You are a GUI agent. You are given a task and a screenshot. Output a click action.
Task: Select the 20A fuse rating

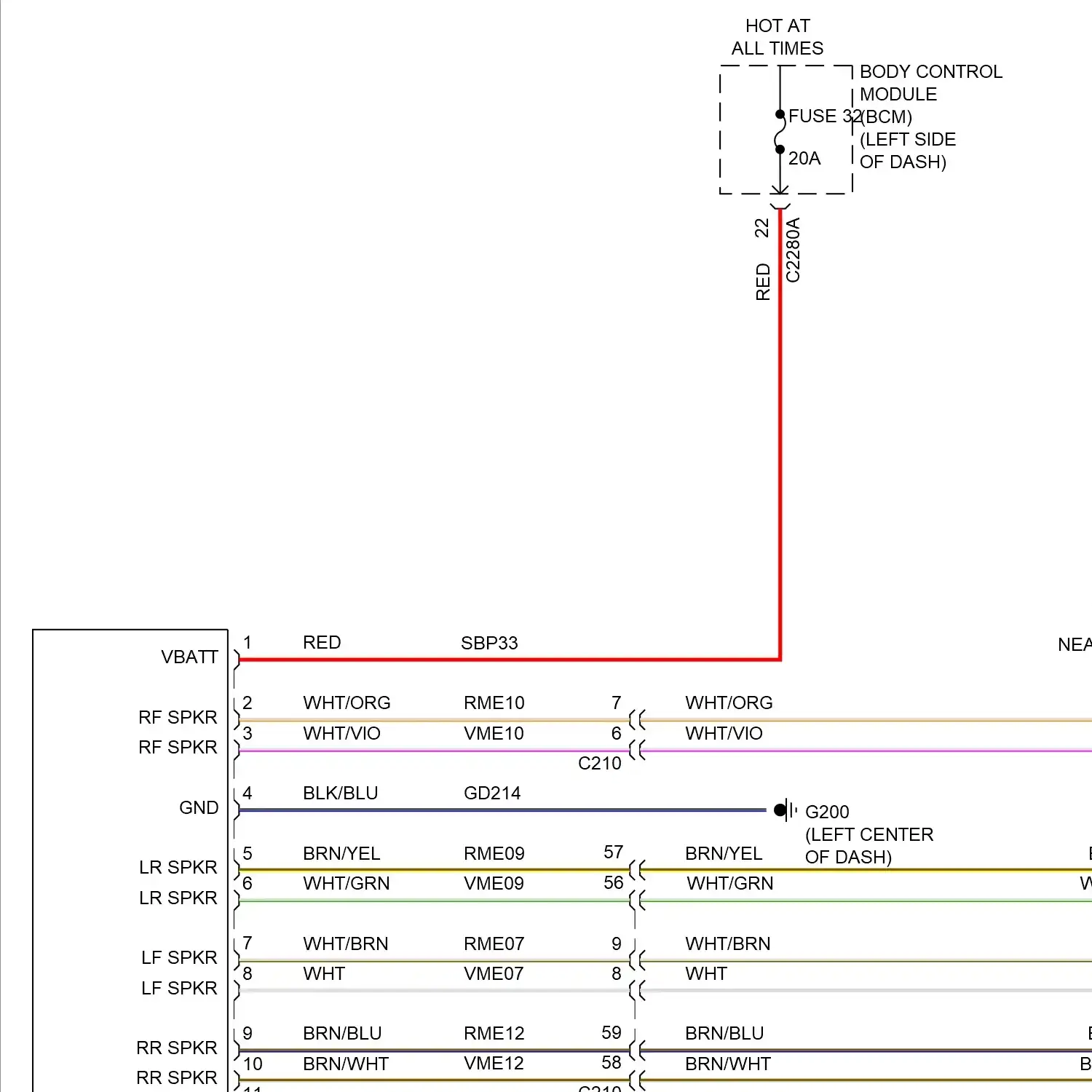click(x=804, y=159)
